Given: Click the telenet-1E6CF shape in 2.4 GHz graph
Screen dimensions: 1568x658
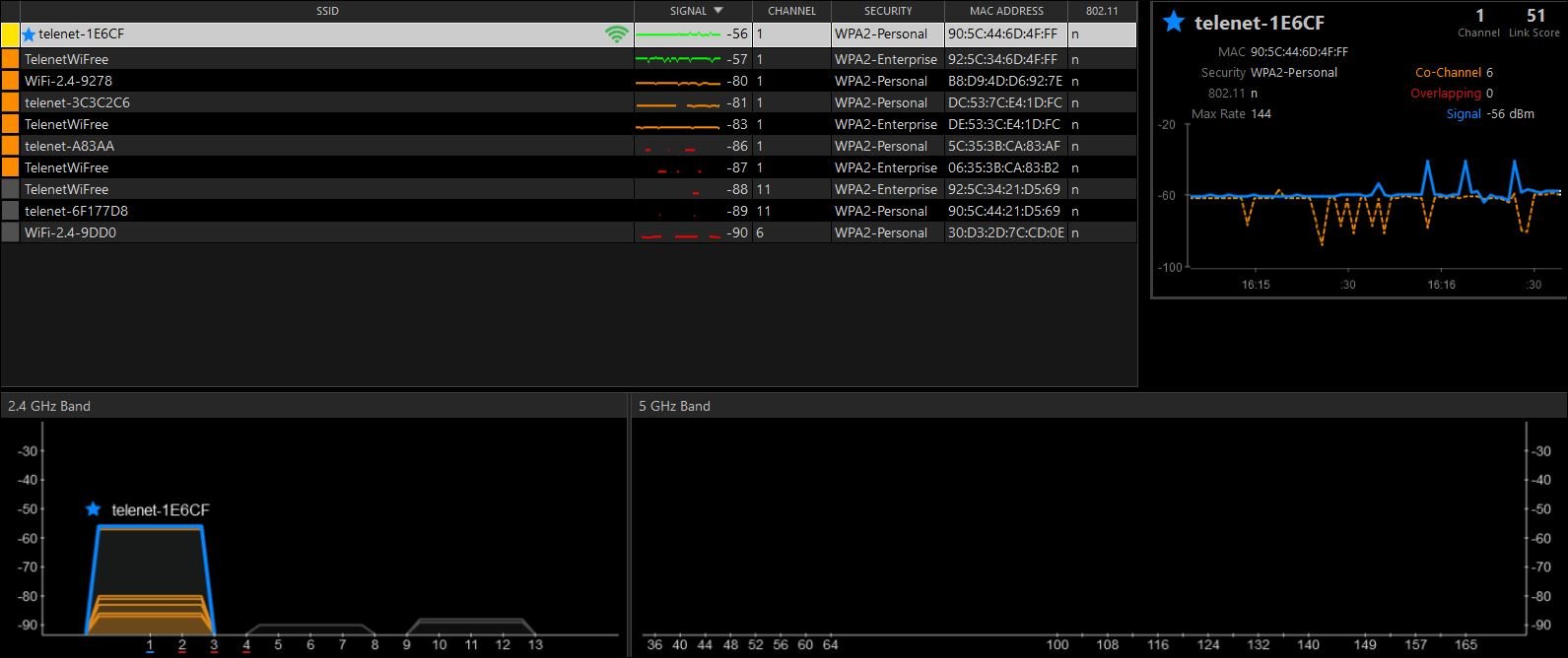Looking at the screenshot, I should pos(150,581).
